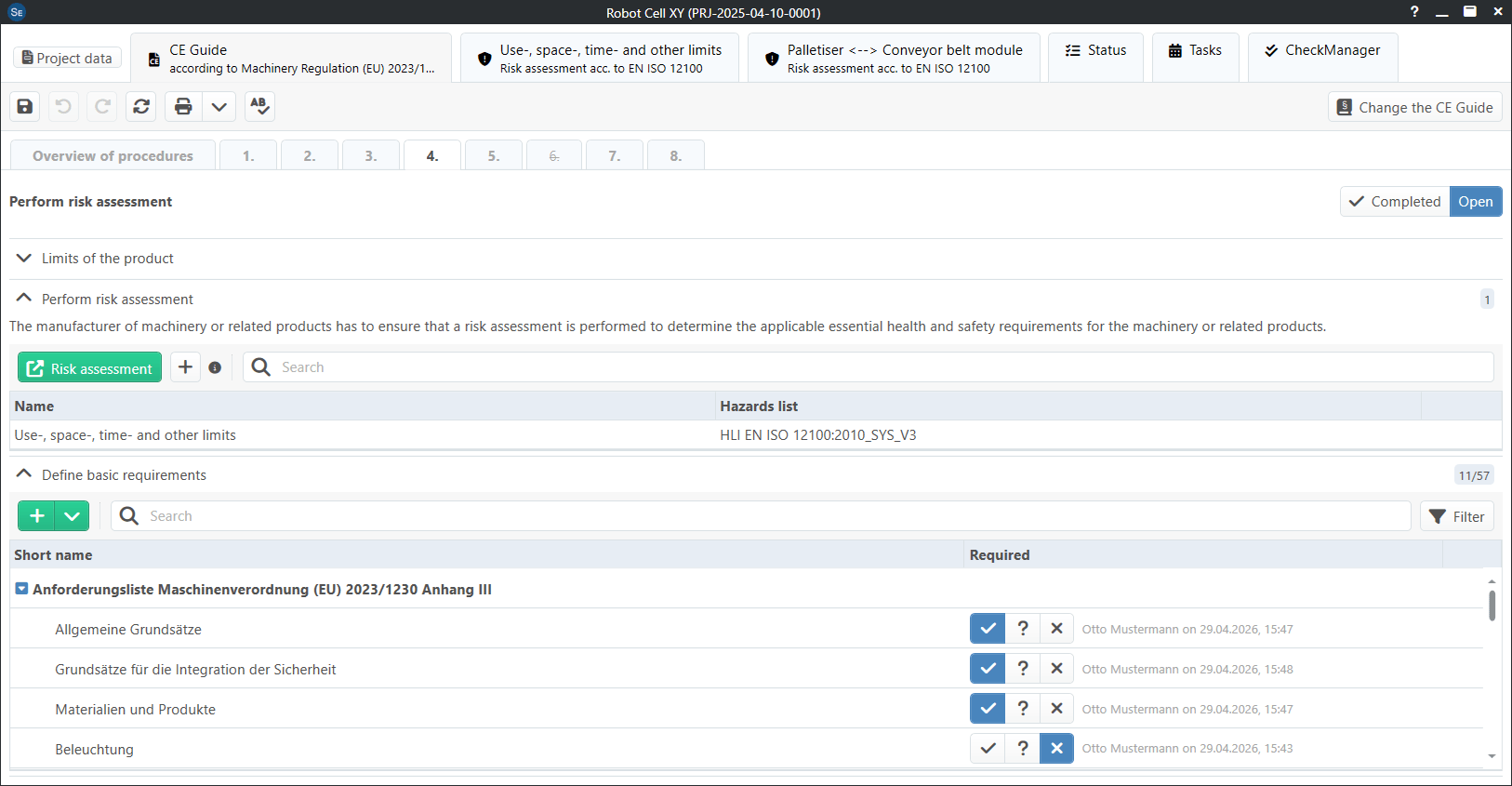Image resolution: width=1512 pixels, height=786 pixels.
Task: Open the print options dropdown arrow
Action: [x=219, y=106]
